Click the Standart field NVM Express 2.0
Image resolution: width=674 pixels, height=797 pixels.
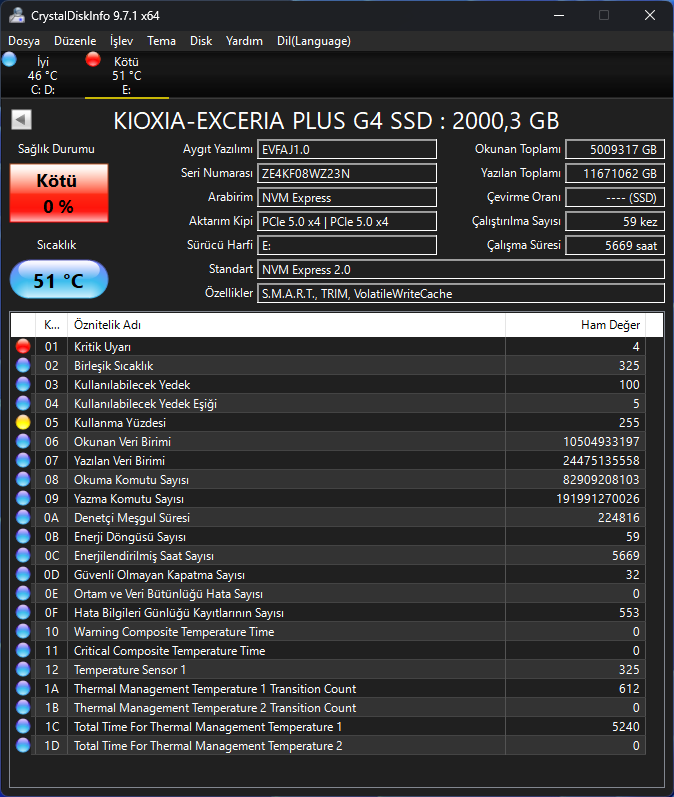(461, 269)
